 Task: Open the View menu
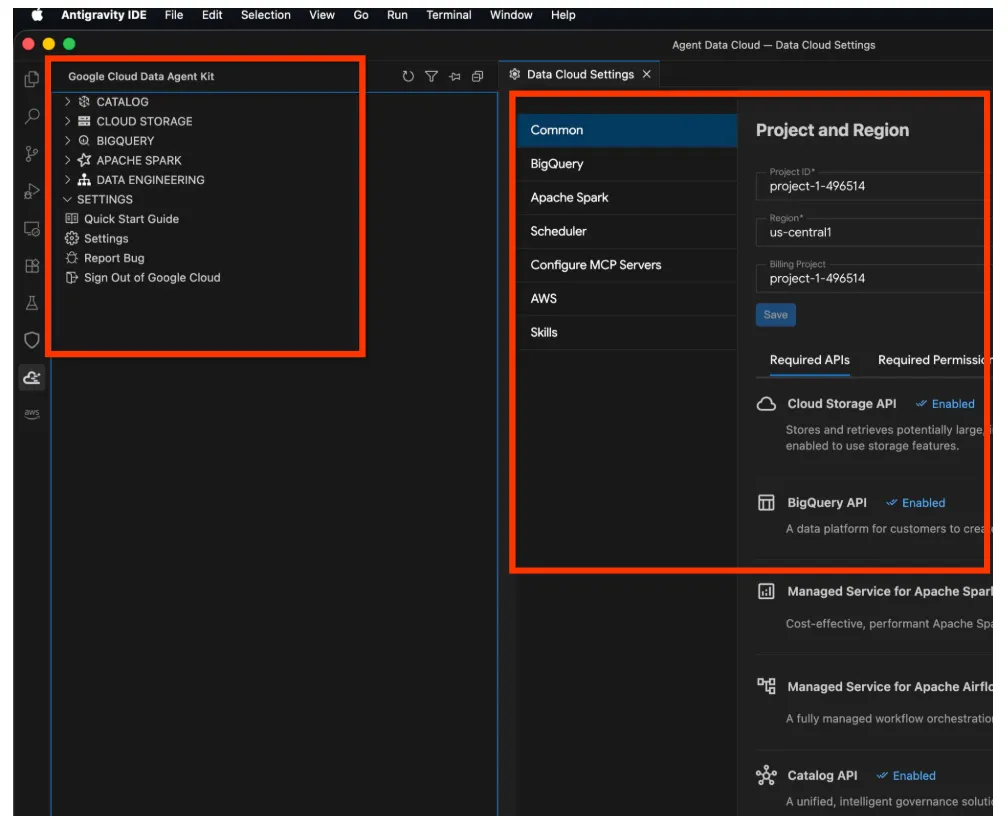(321, 15)
